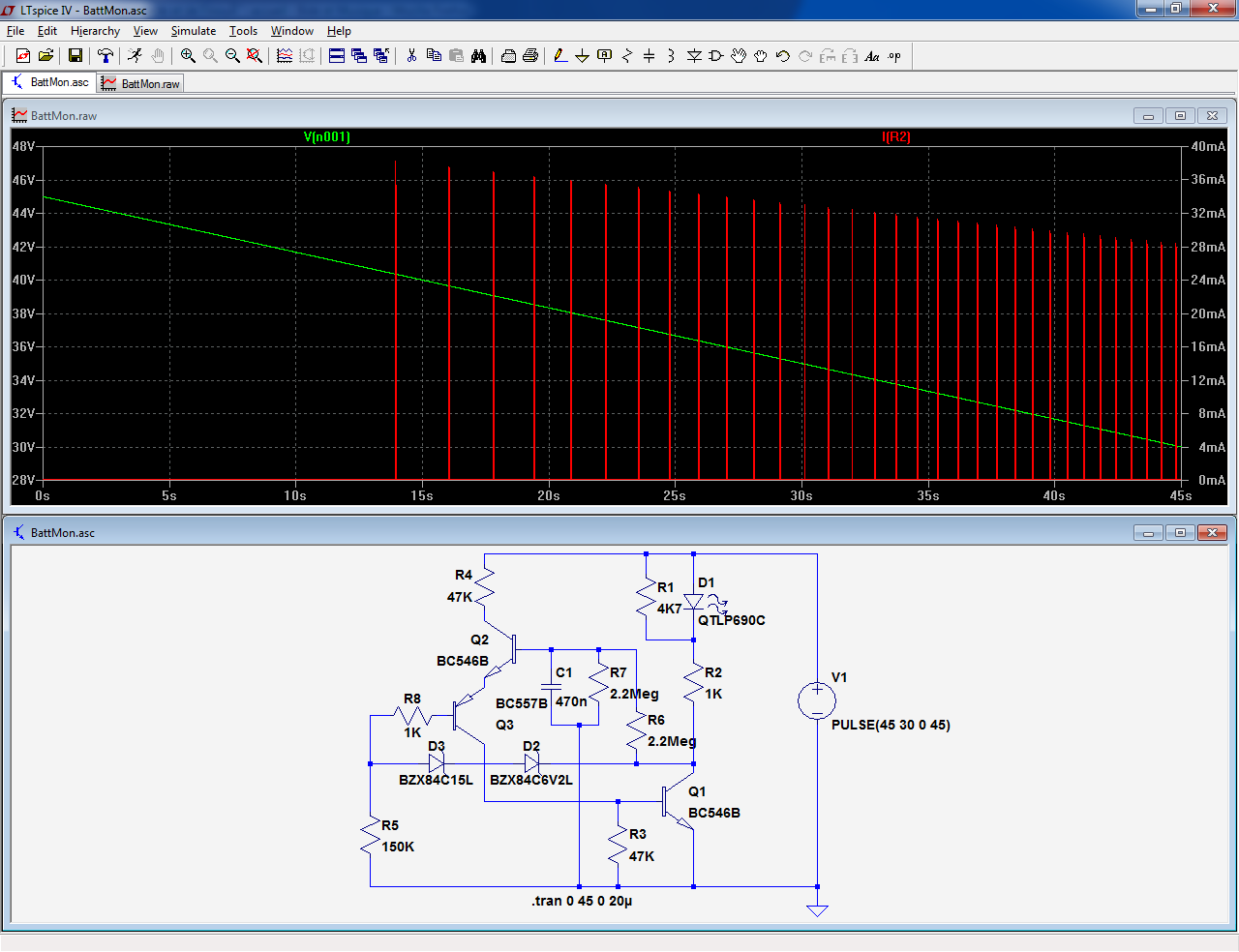Select the Text Aa tool

872,56
